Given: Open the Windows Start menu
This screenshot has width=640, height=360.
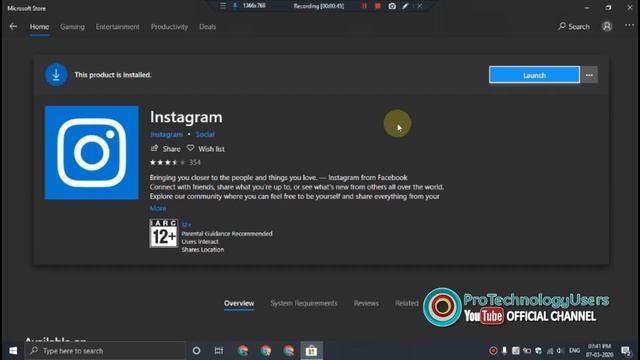Looking at the screenshot, I should 13,351.
